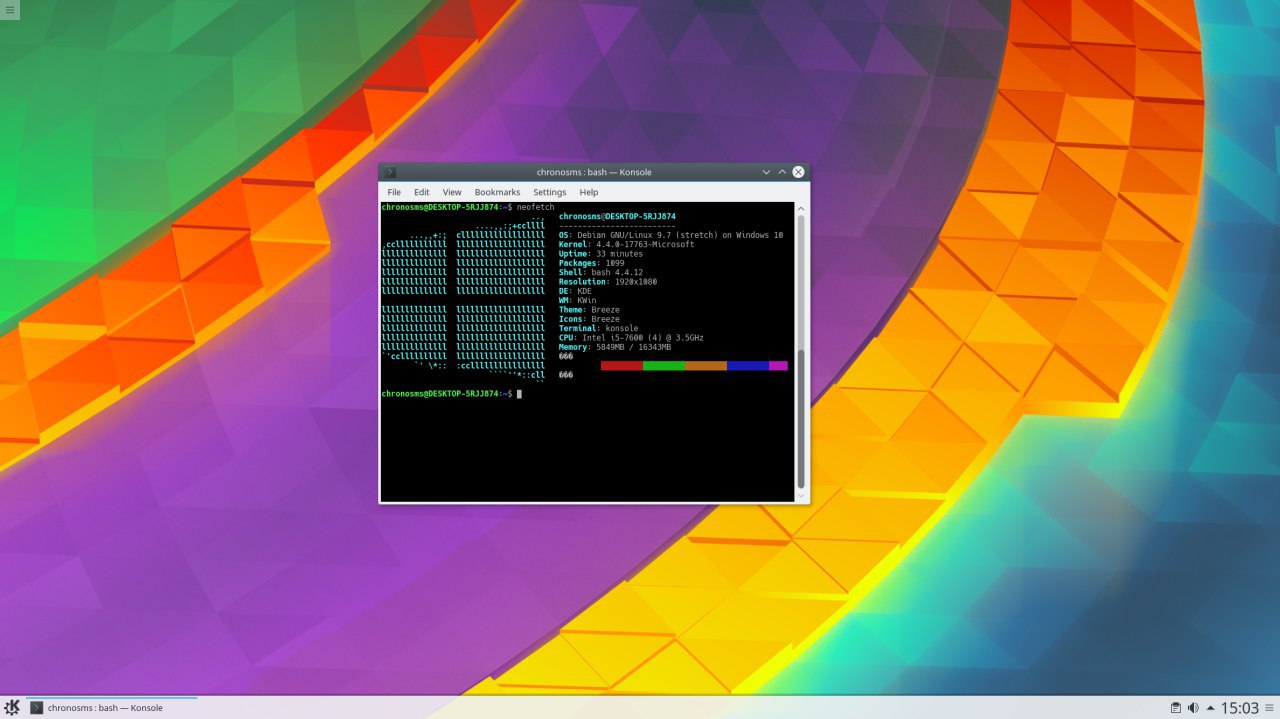Click the 'DE: KDE' line
The image size is (1280, 719).
pyautogui.click(x=575, y=291)
